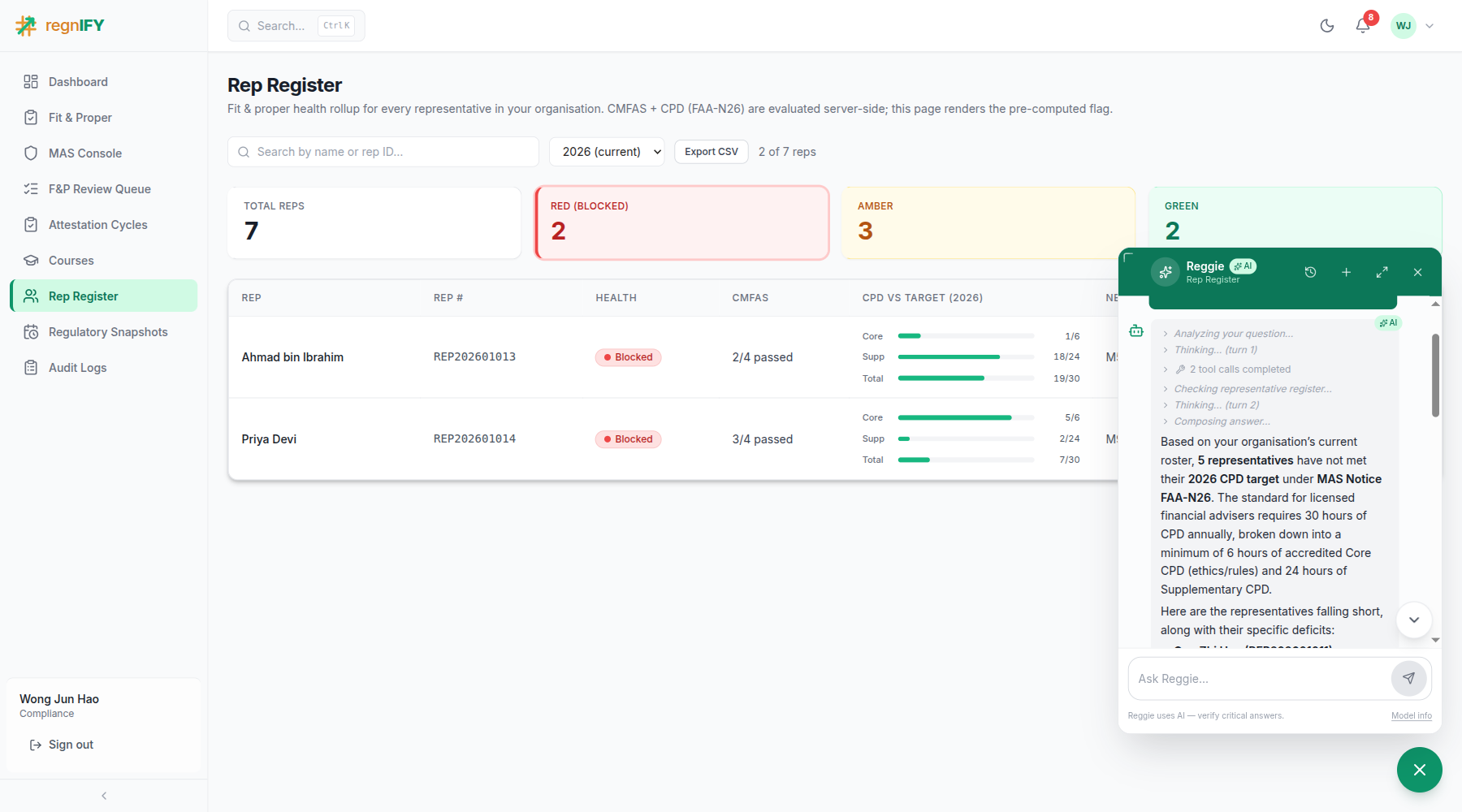This screenshot has width=1462, height=812.
Task: Click the Regulatory Snapshots calendar icon
Action: [31, 332]
